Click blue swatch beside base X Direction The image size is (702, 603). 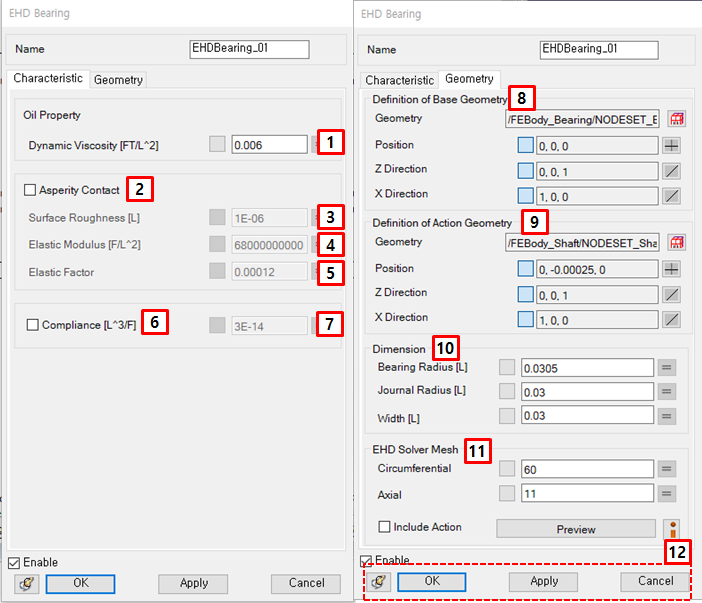[x=526, y=196]
